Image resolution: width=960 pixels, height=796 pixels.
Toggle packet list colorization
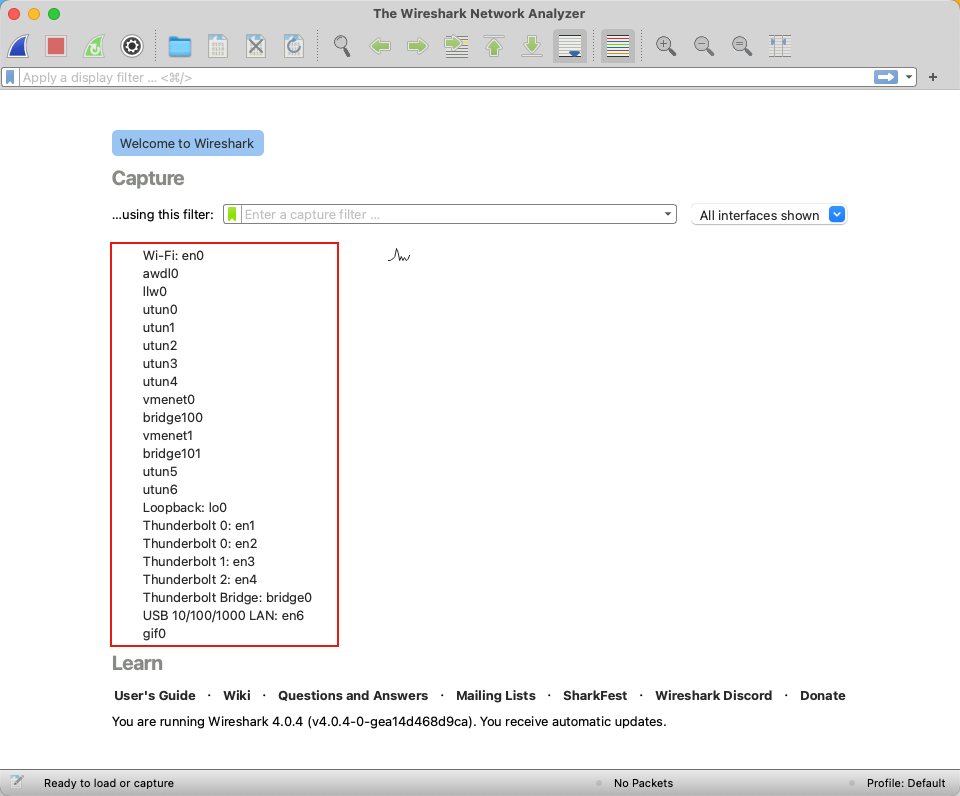(617, 46)
